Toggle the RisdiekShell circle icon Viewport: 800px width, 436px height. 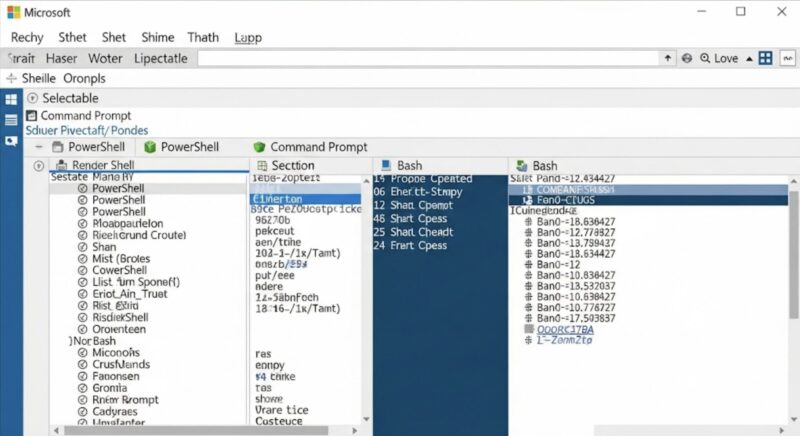[x=83, y=317]
